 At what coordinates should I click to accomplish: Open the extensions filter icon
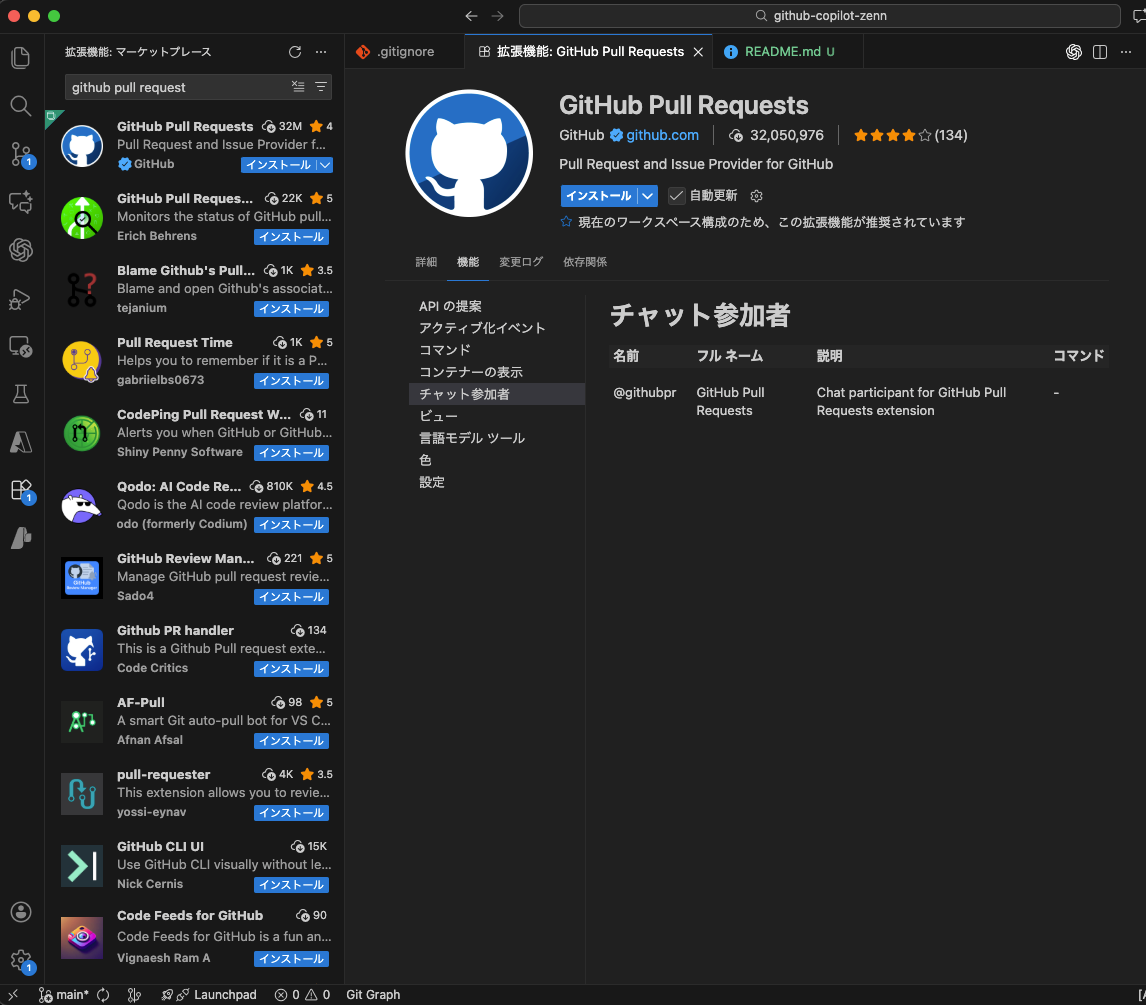(320, 86)
